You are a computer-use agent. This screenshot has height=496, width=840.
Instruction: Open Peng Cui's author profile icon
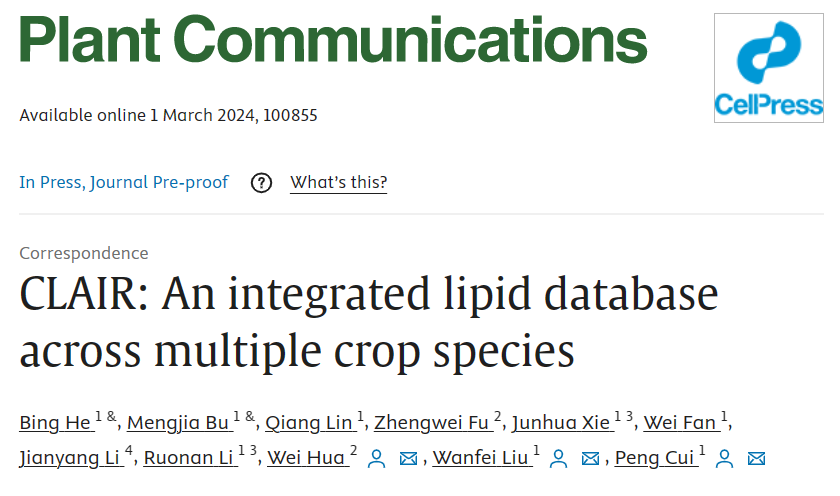click(725, 459)
